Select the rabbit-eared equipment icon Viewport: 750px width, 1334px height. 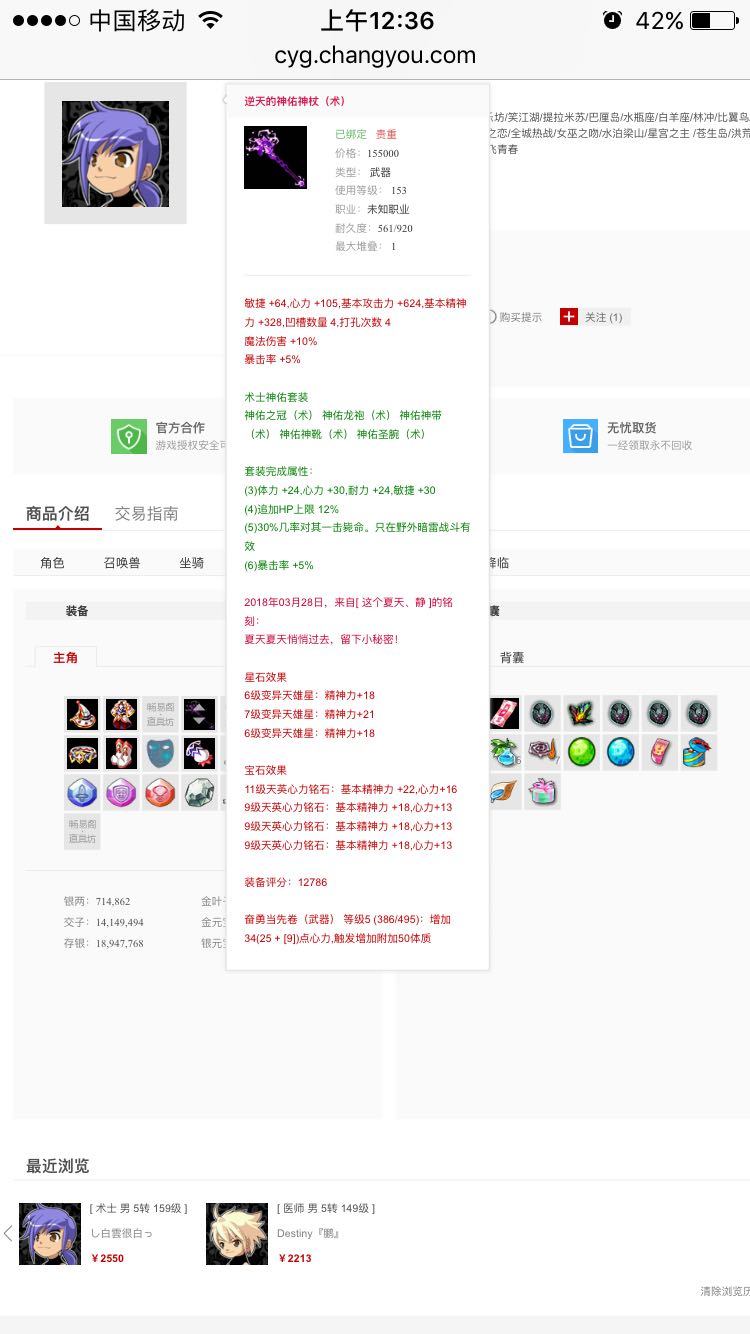pos(121,753)
